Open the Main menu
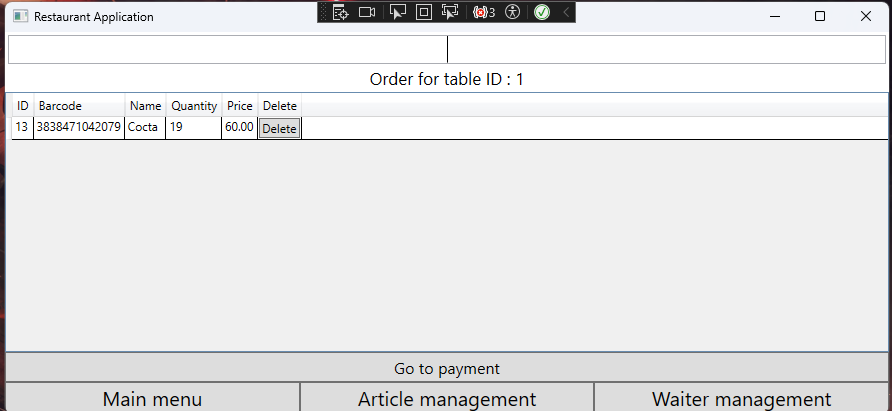The height and width of the screenshot is (411, 892). tap(152, 397)
